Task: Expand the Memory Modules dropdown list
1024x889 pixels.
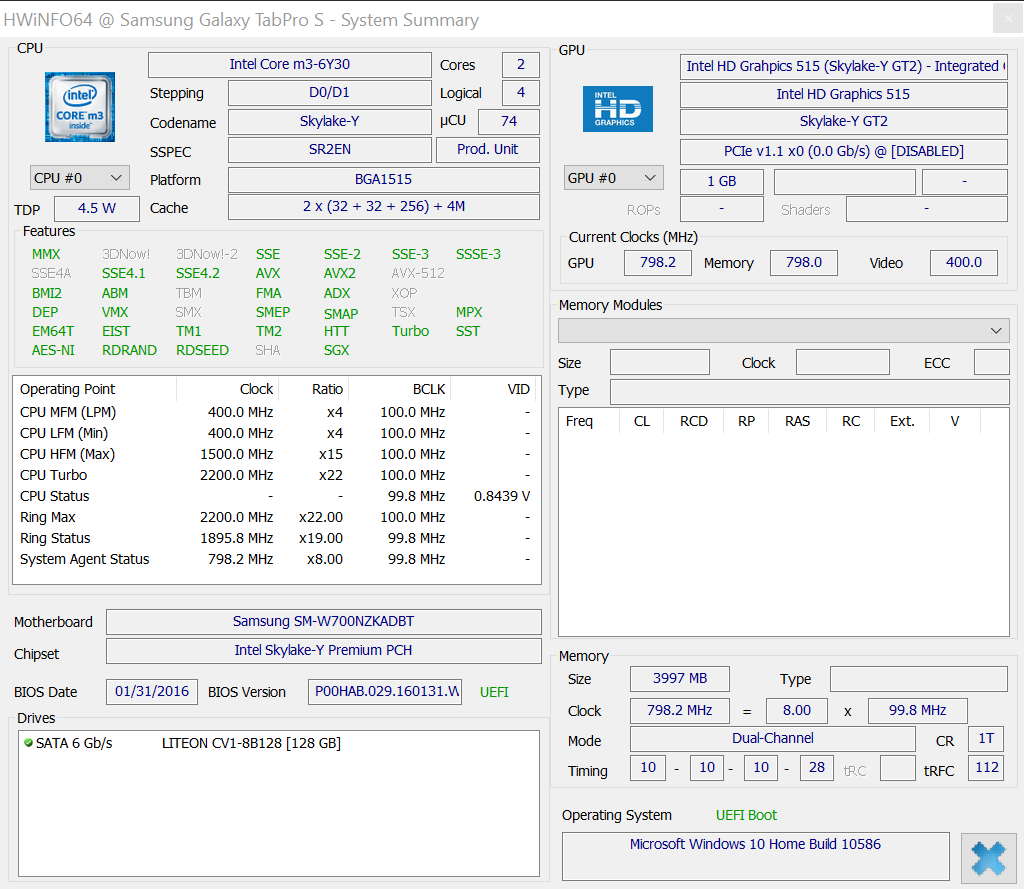Action: 783,330
